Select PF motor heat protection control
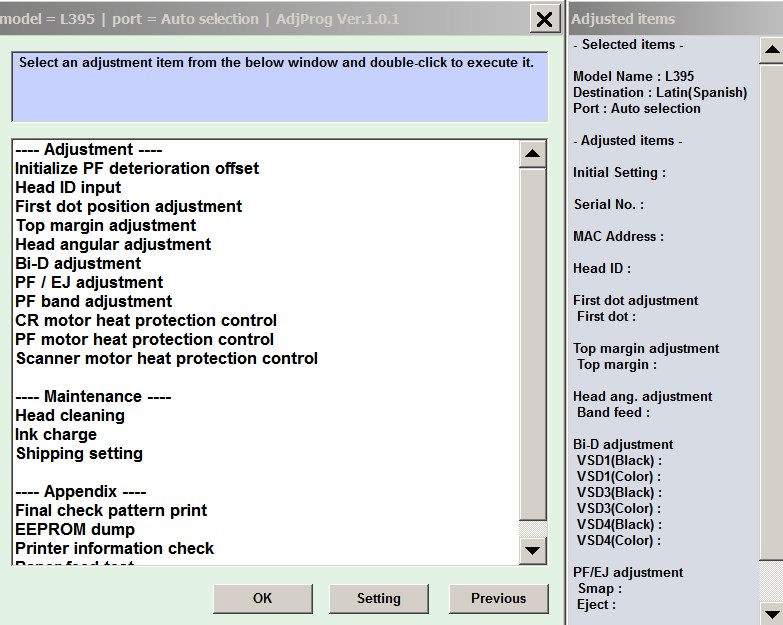The height and width of the screenshot is (625, 783). (x=144, y=339)
